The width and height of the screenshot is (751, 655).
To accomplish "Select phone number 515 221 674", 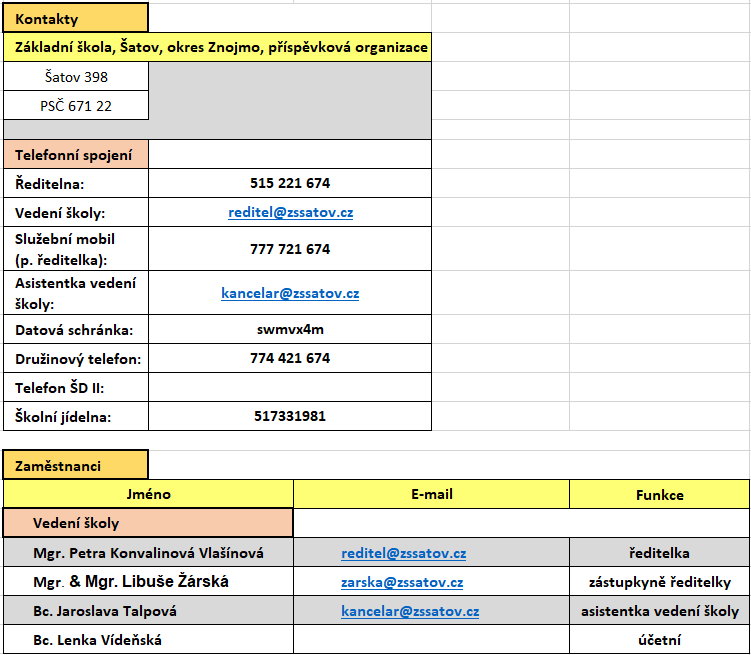I will pyautogui.click(x=290, y=183).
